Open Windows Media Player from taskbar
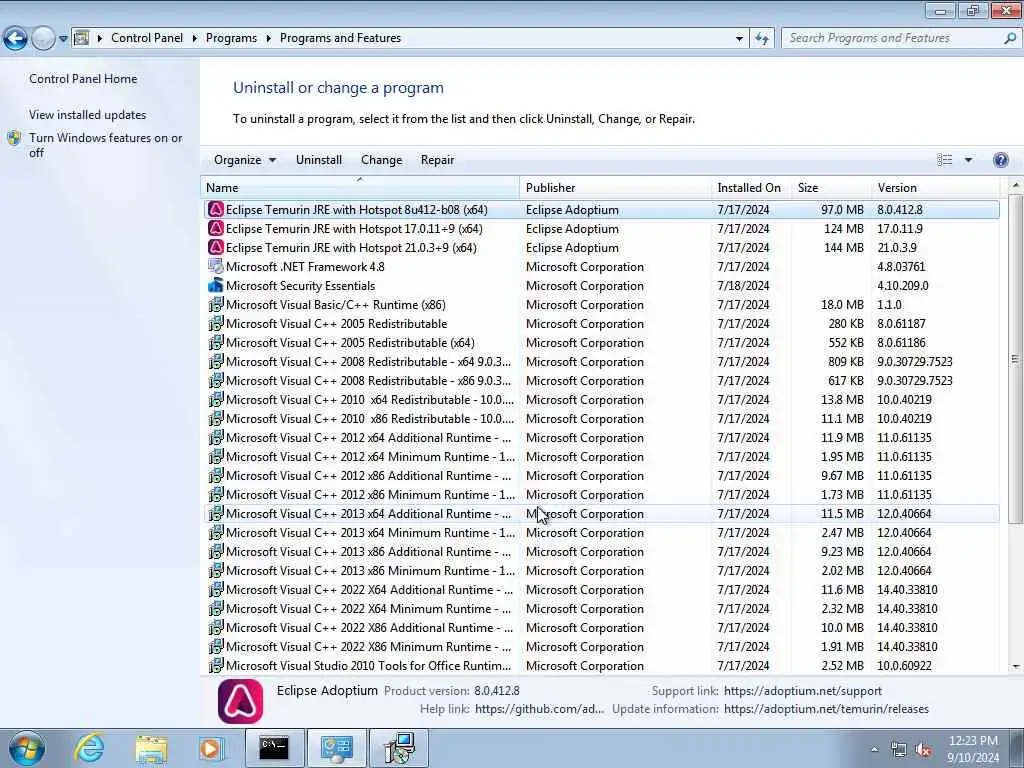 (x=211, y=748)
